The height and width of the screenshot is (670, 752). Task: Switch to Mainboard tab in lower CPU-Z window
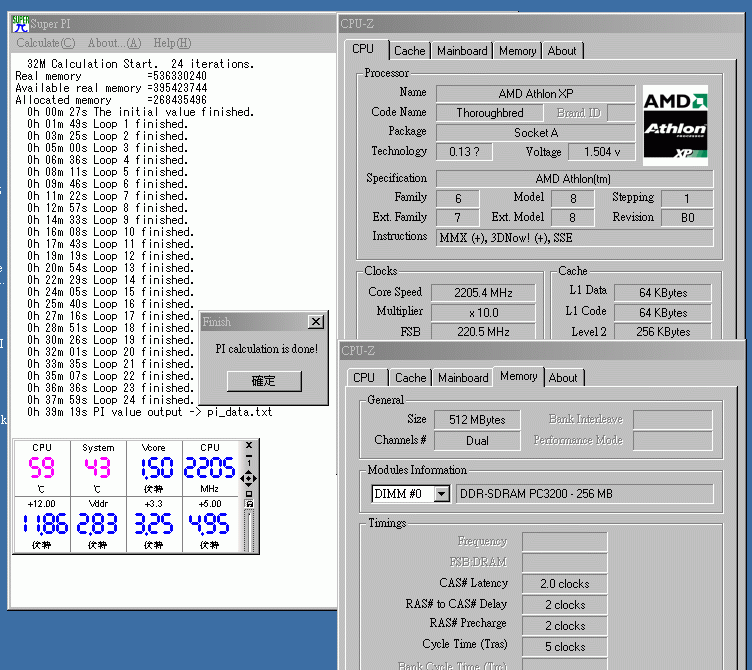tap(463, 378)
